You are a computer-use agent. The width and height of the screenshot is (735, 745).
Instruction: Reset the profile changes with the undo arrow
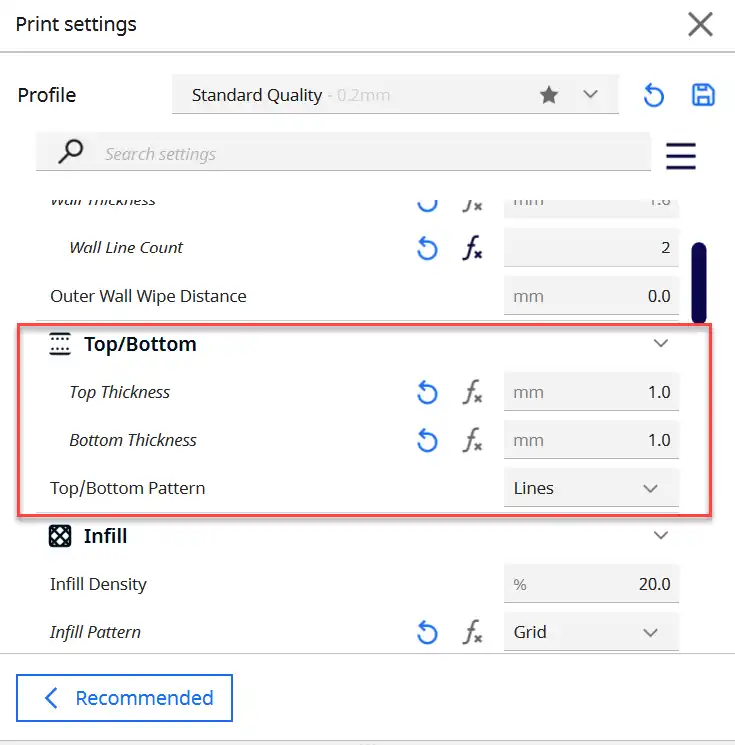[653, 95]
